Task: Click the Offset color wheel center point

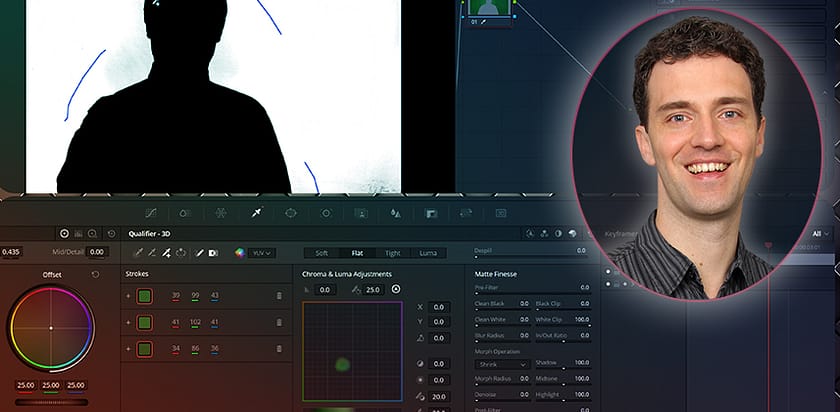Action: coord(51,328)
